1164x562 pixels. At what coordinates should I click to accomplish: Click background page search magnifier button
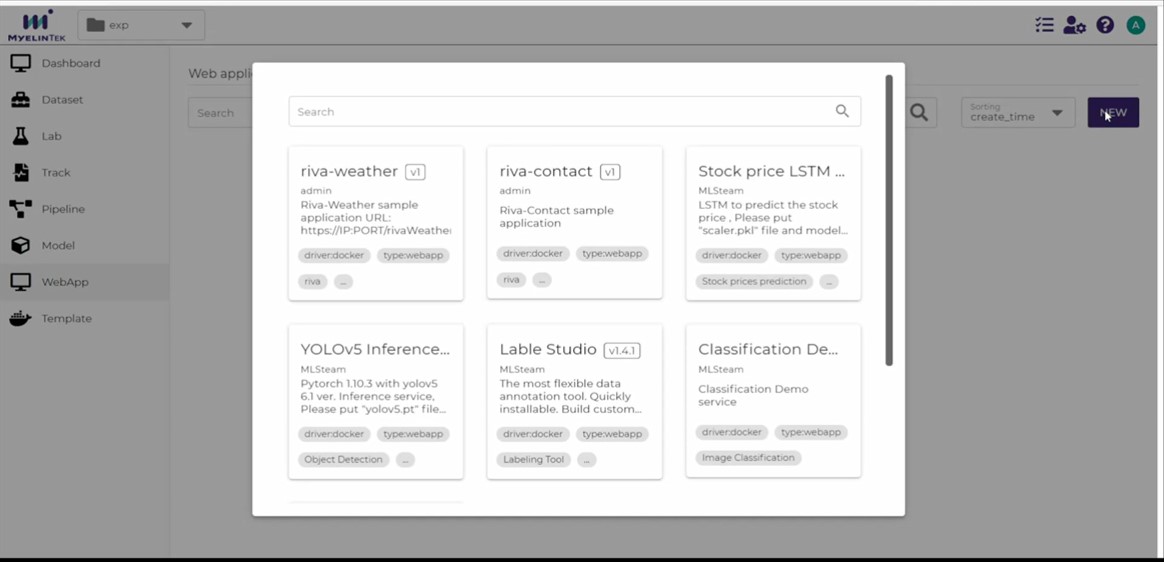(919, 112)
